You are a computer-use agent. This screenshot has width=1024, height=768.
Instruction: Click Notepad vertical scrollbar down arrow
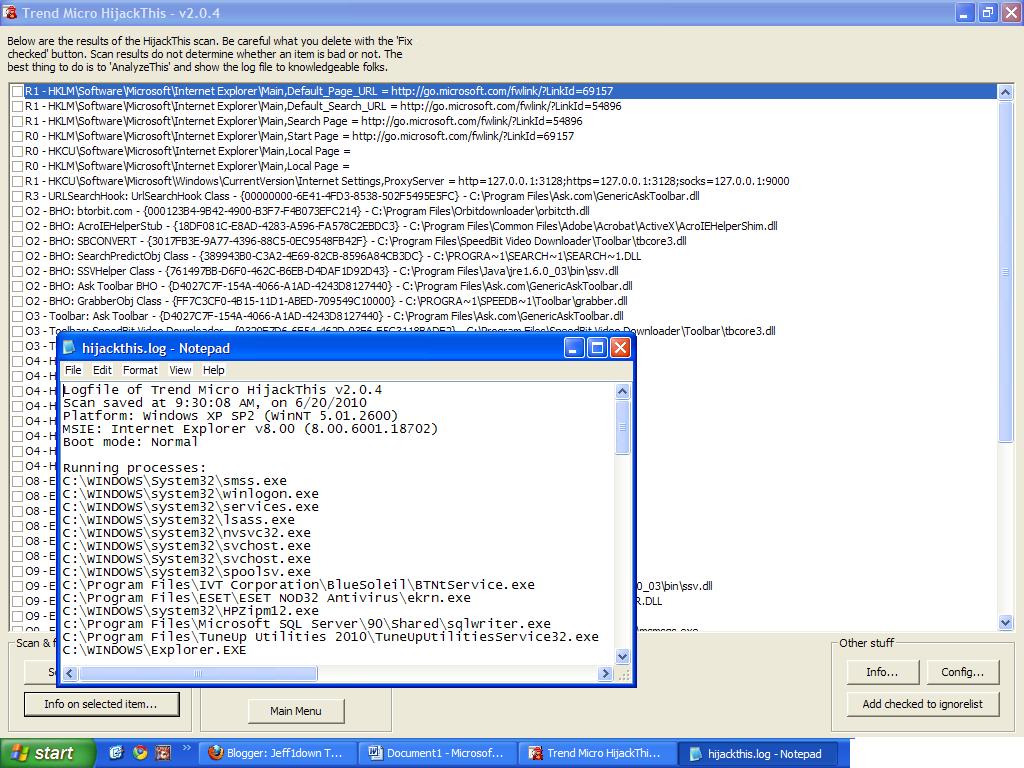622,656
